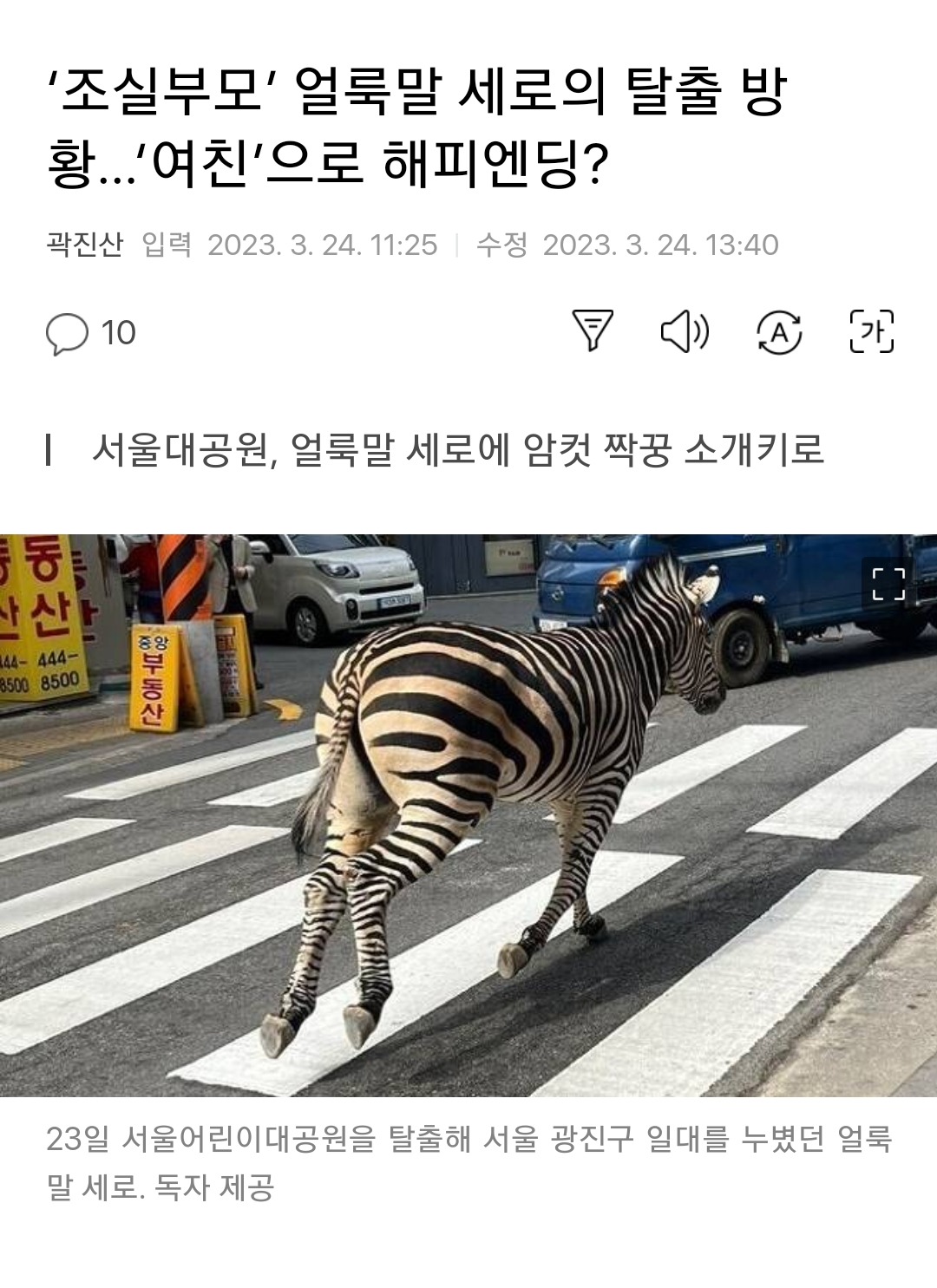Screen dimensions: 937x1288
Task: Tap the yellow 부동산 sign in photo
Action: pyautogui.click(x=153, y=678)
